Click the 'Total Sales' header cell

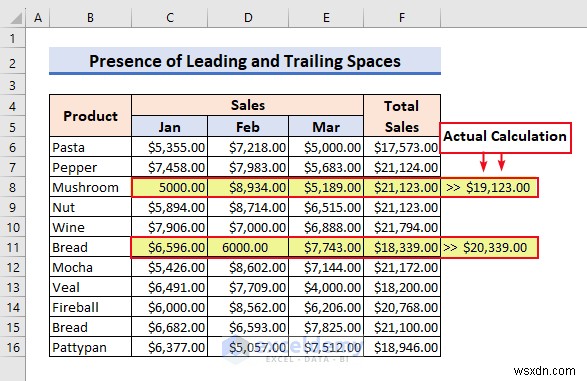[402, 116]
